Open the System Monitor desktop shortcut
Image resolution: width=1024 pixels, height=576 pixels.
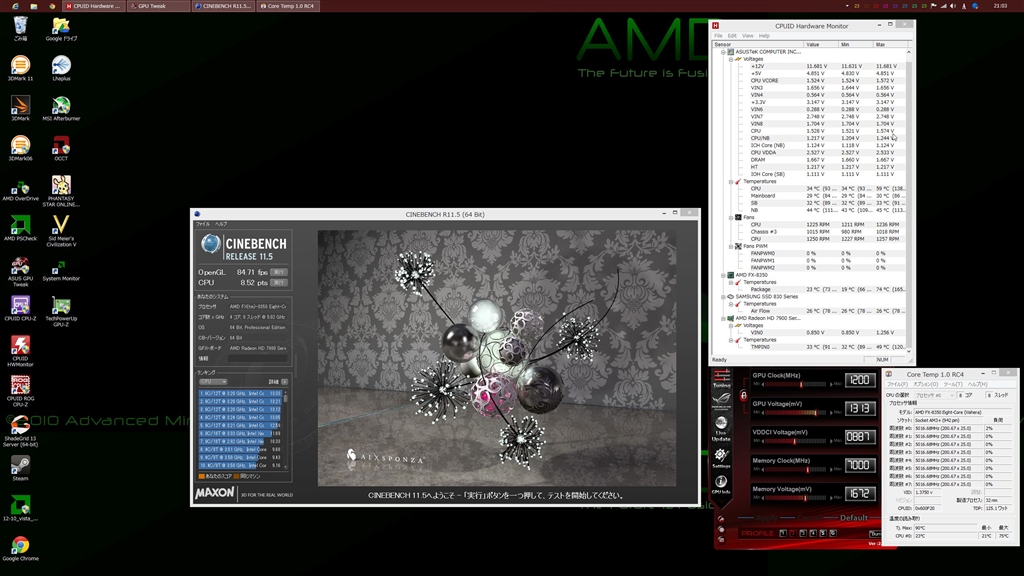click(x=61, y=268)
